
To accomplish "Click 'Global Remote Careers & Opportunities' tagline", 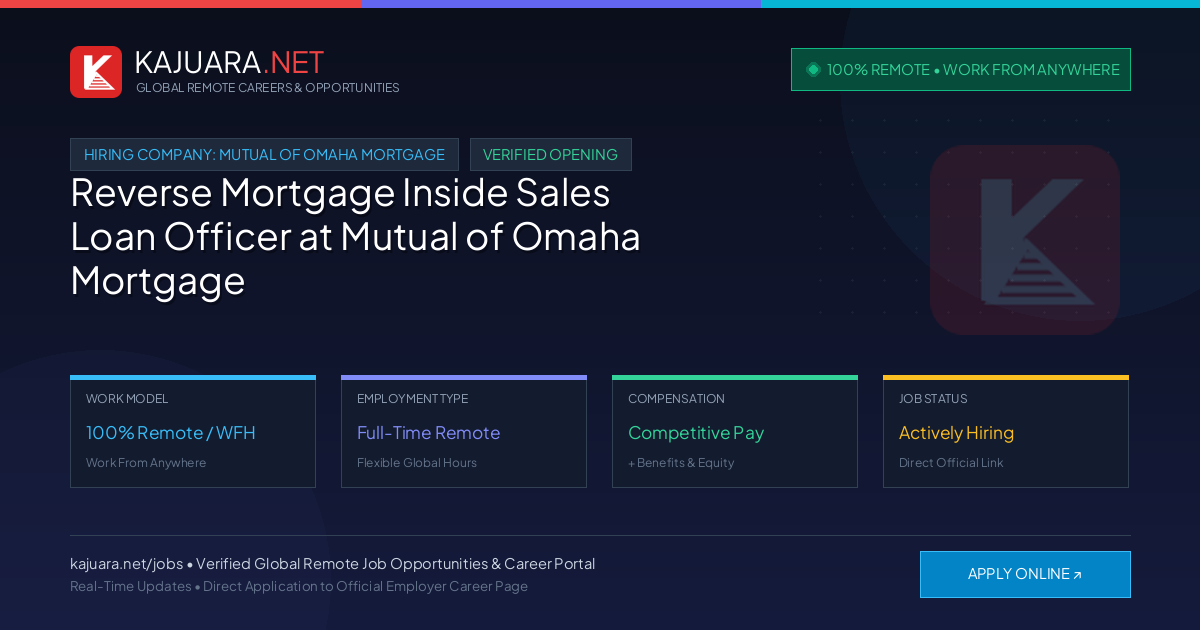I will tap(268, 88).
